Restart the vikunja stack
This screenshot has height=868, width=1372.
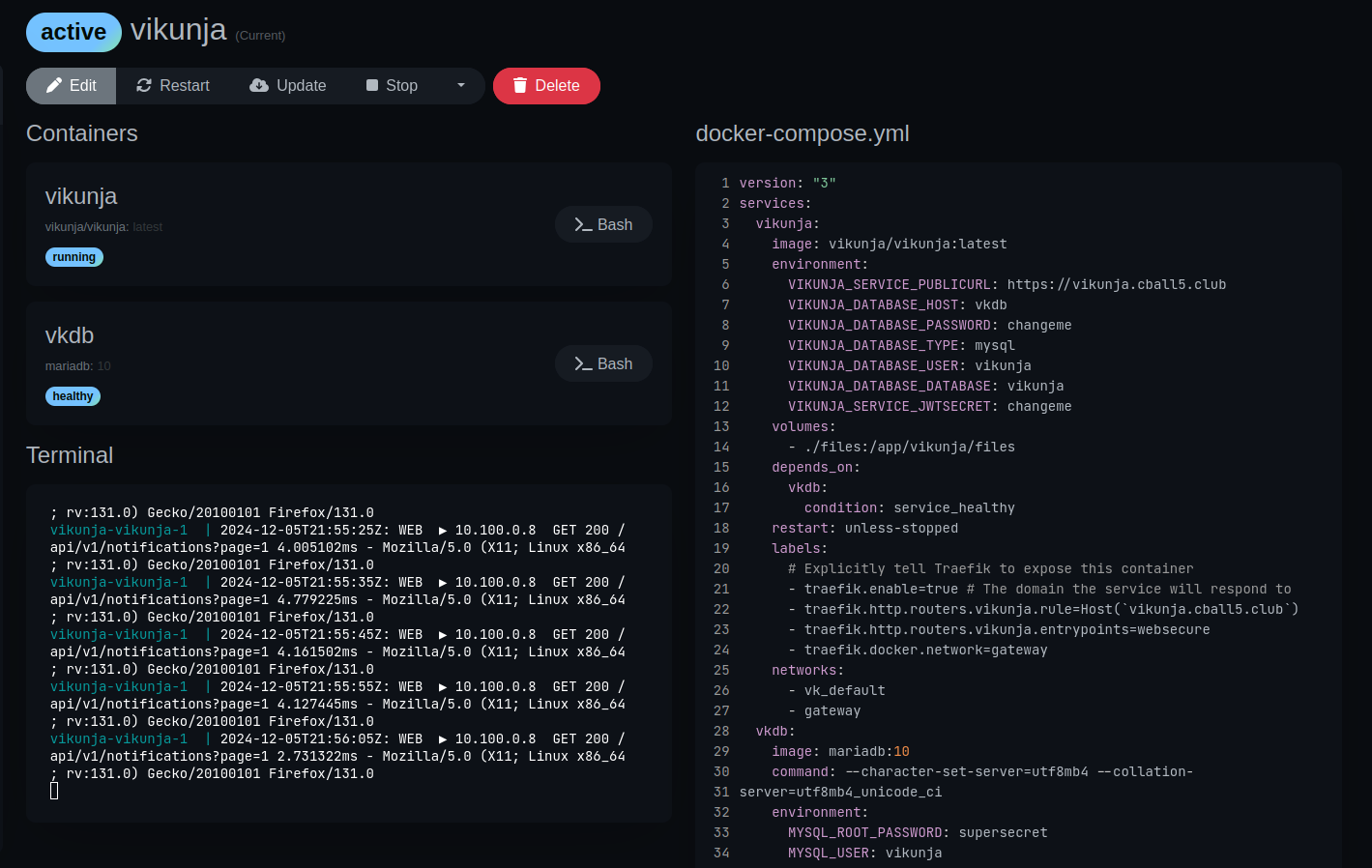(173, 85)
